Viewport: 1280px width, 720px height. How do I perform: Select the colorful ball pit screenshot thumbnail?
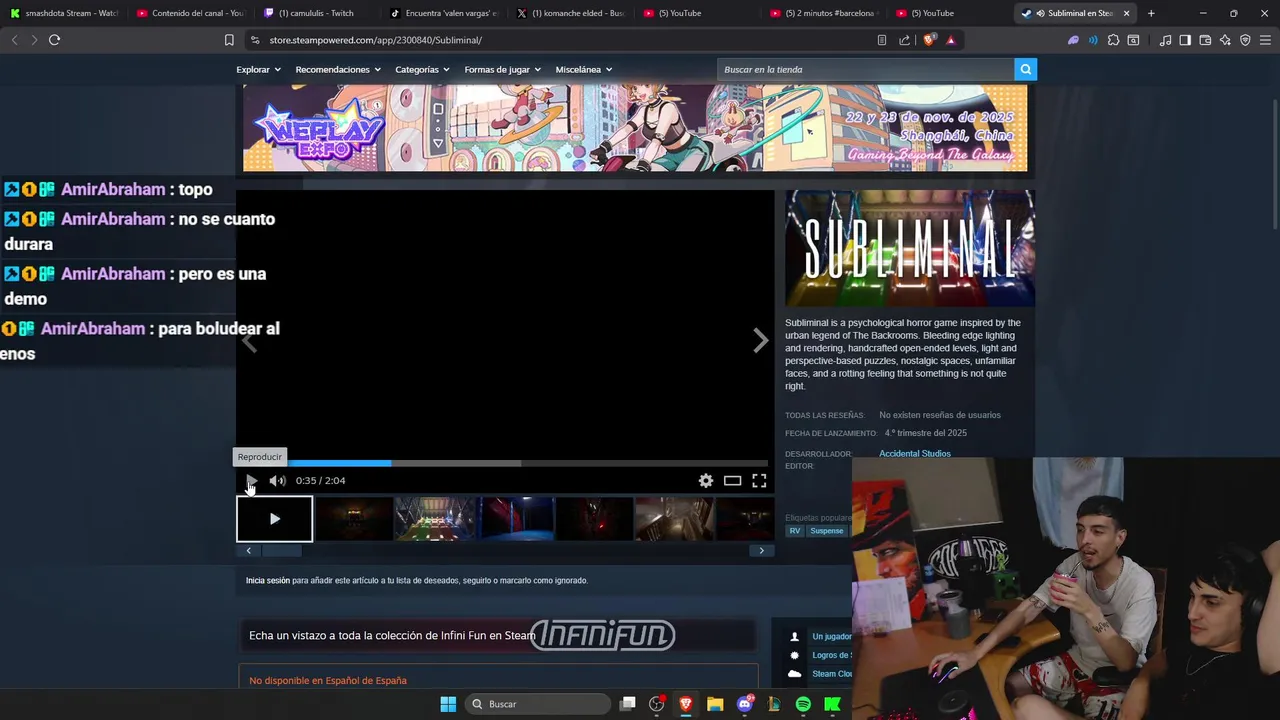tap(434, 519)
